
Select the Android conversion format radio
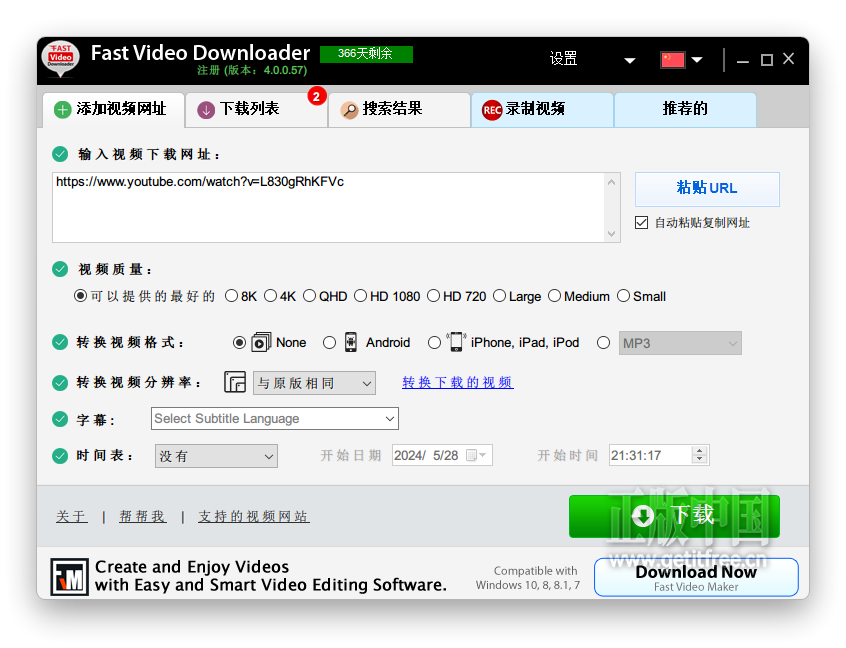pyautogui.click(x=329, y=343)
